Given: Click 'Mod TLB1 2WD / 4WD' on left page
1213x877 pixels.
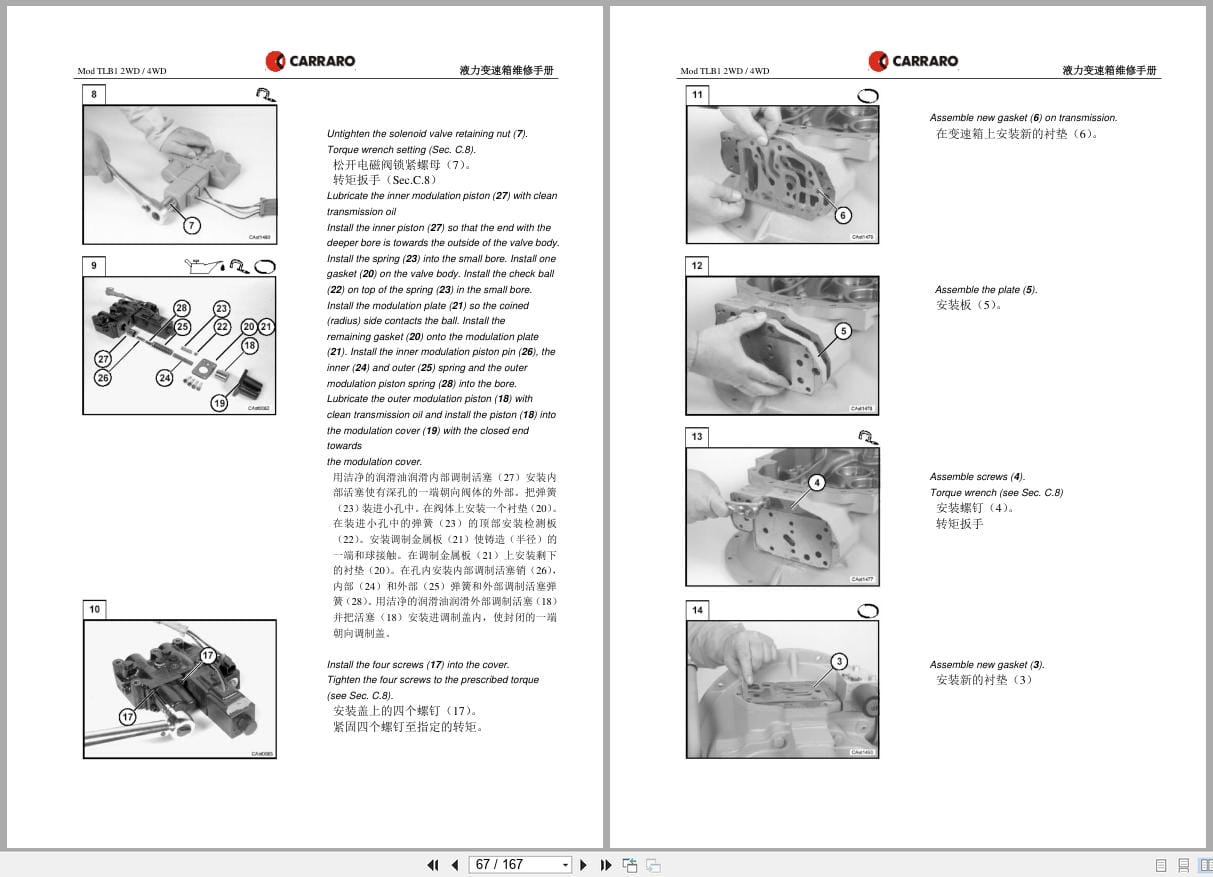Looking at the screenshot, I should point(122,71).
